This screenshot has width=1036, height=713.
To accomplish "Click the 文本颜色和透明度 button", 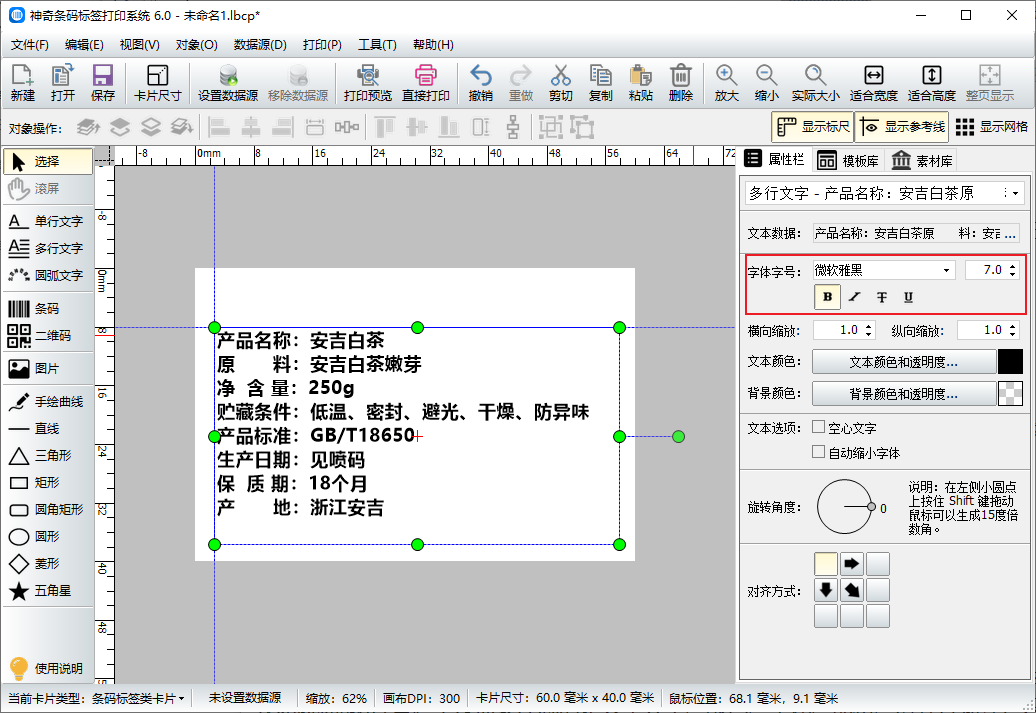I will point(903,362).
